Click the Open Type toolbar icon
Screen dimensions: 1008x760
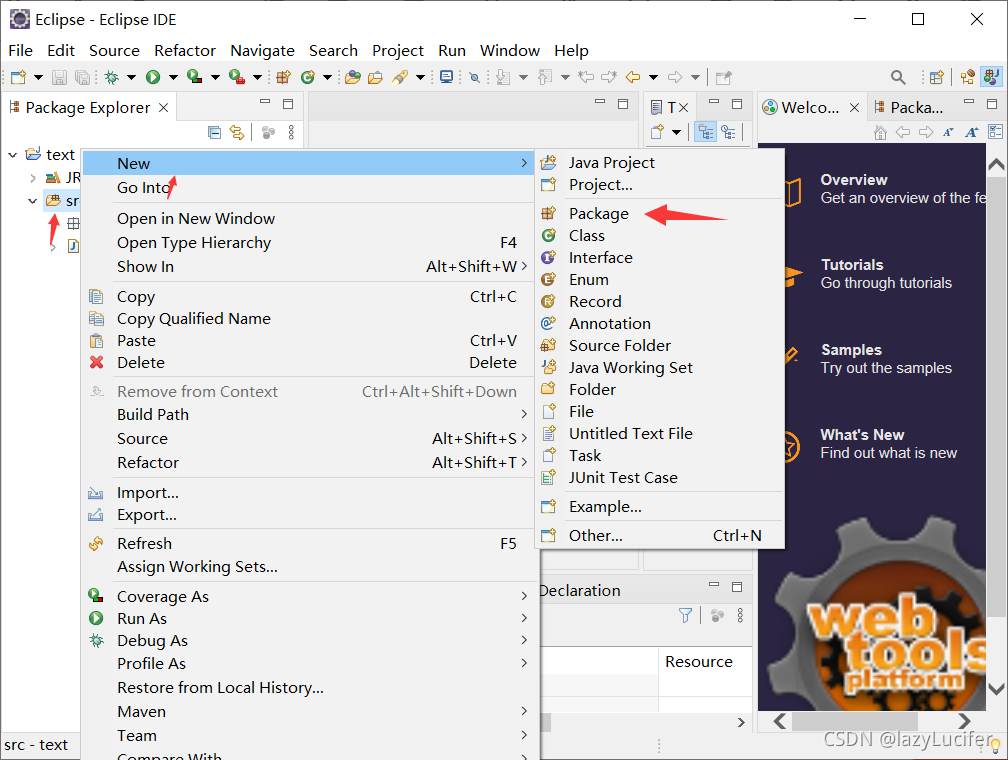pyautogui.click(x=352, y=77)
